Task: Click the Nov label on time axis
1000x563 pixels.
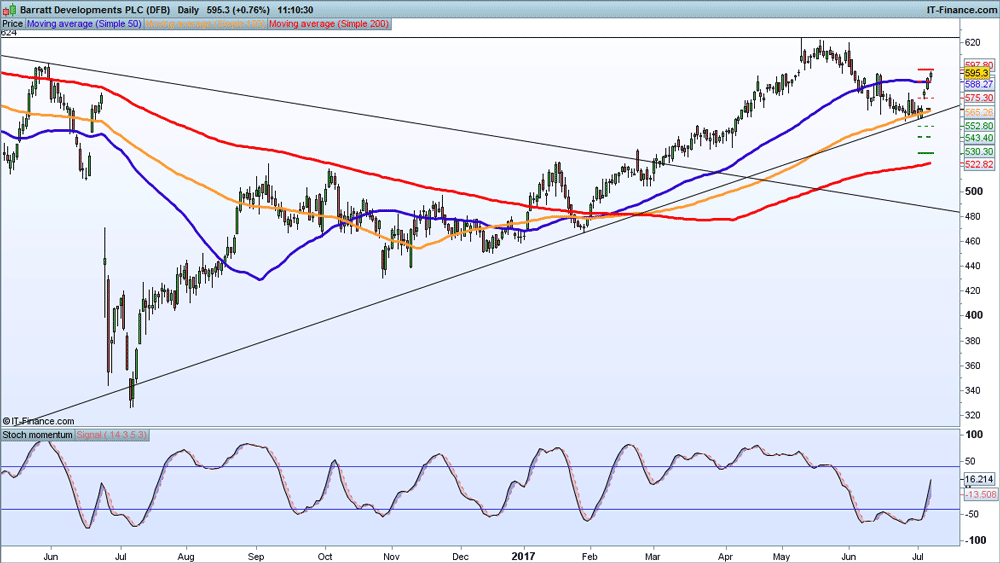Action: 392,557
